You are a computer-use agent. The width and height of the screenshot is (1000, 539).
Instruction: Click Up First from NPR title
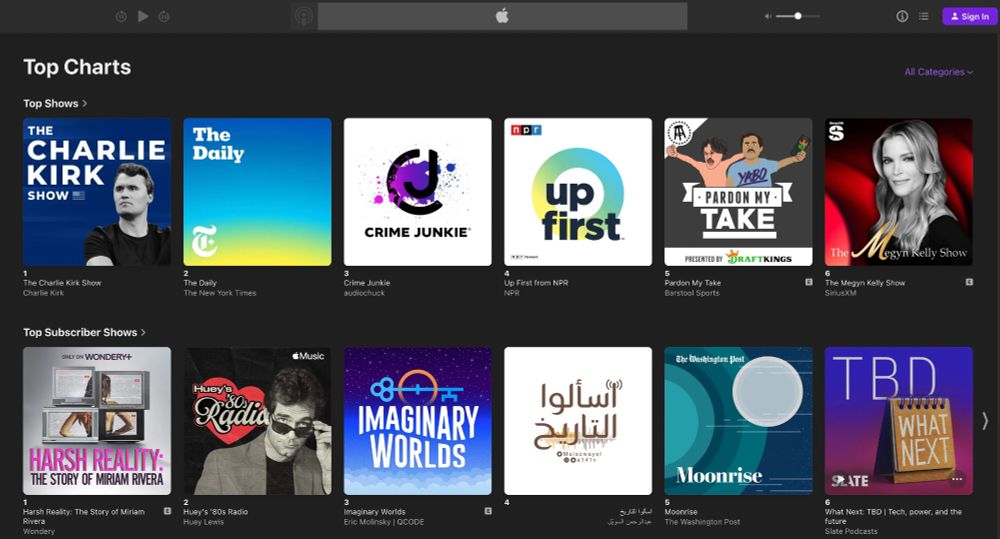pos(536,283)
